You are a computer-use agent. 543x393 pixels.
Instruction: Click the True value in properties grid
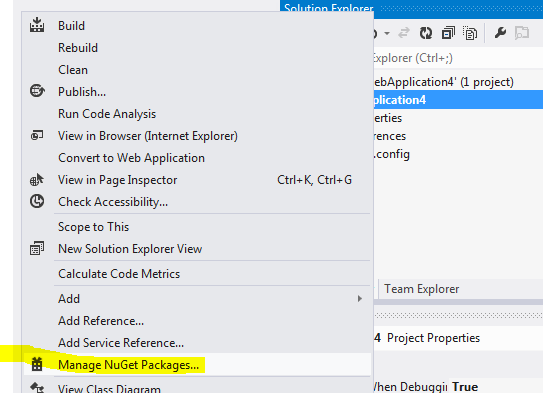(x=465, y=386)
